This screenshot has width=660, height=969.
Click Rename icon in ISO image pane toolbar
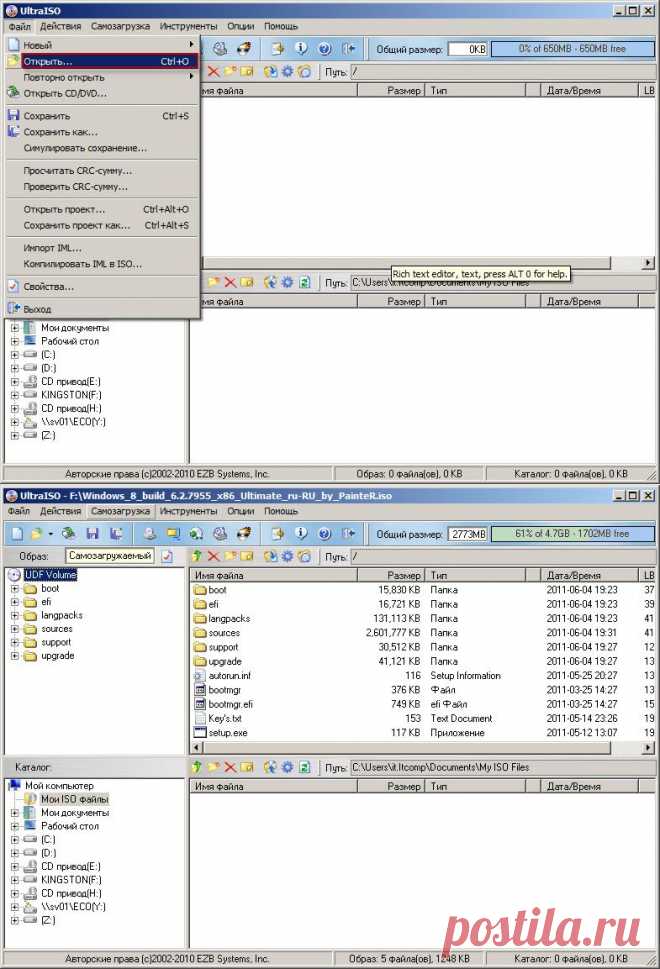[x=247, y=556]
